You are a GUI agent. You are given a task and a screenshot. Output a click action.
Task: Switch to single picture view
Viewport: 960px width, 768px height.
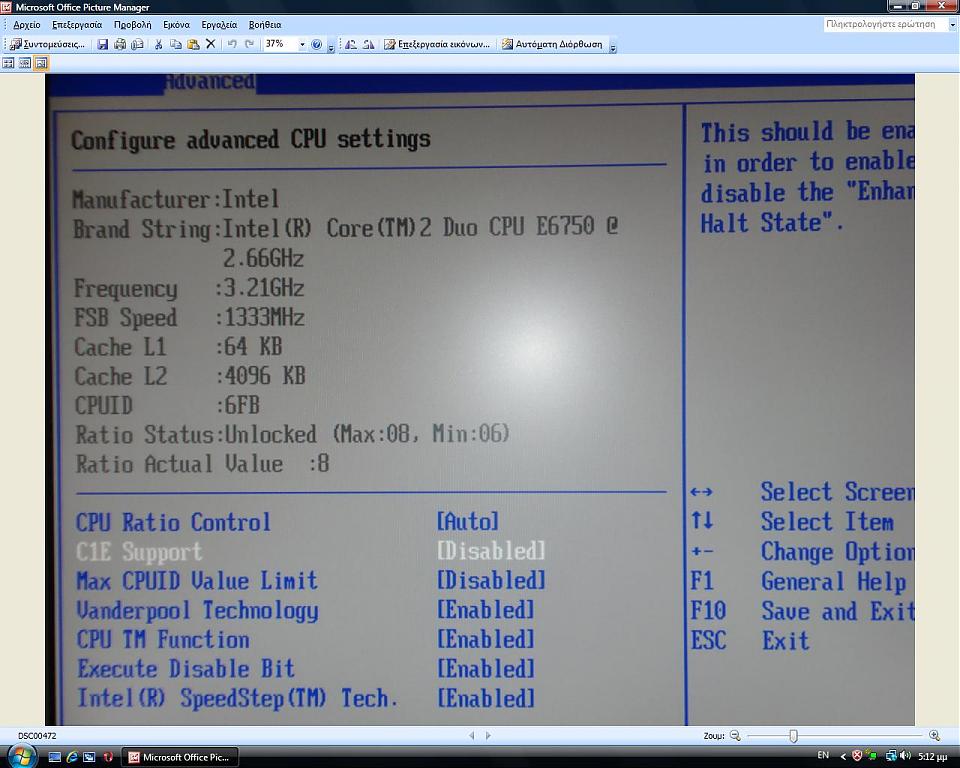pos(40,63)
